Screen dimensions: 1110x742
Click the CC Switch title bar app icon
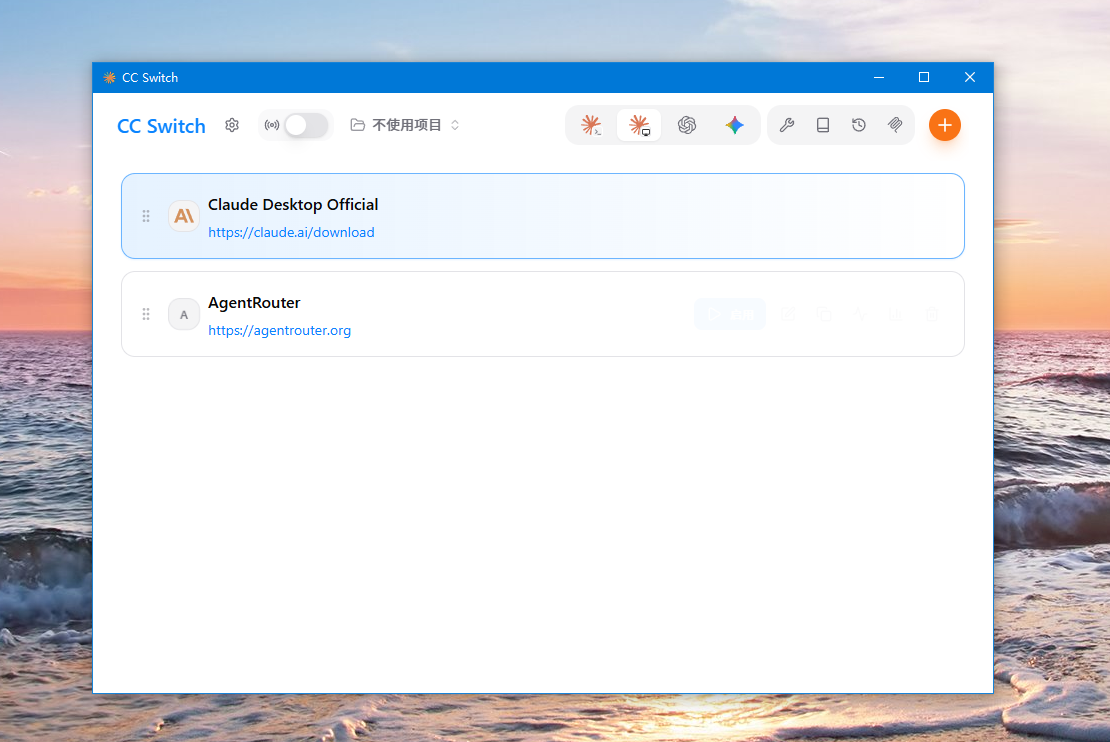pos(109,77)
